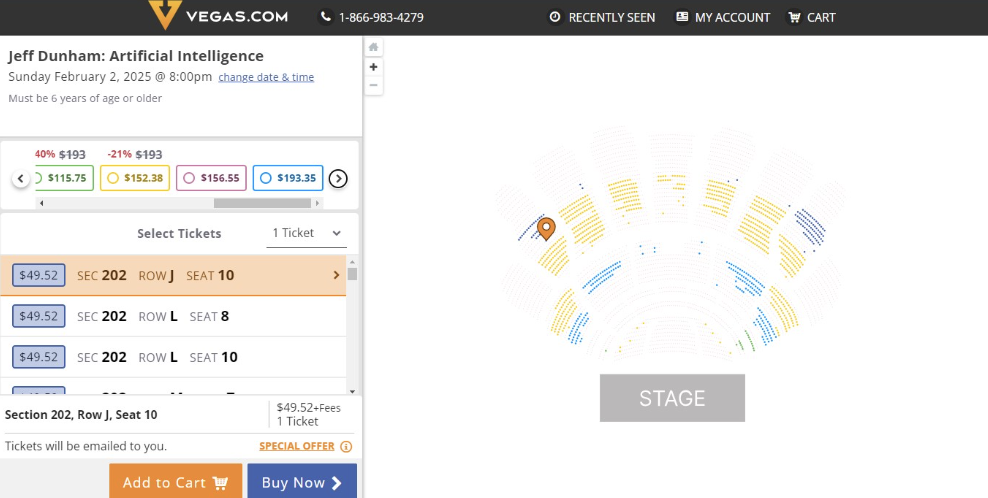Click previous price filter arrow
Screen dimensions: 988x498
[x=21, y=178]
